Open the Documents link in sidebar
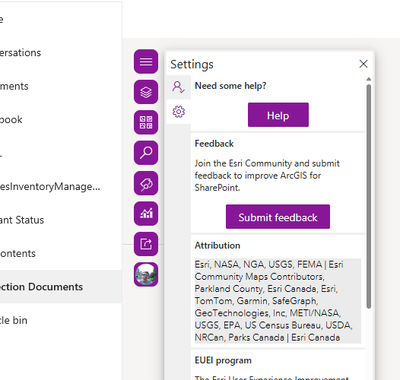The width and height of the screenshot is (400, 380). 14,86
